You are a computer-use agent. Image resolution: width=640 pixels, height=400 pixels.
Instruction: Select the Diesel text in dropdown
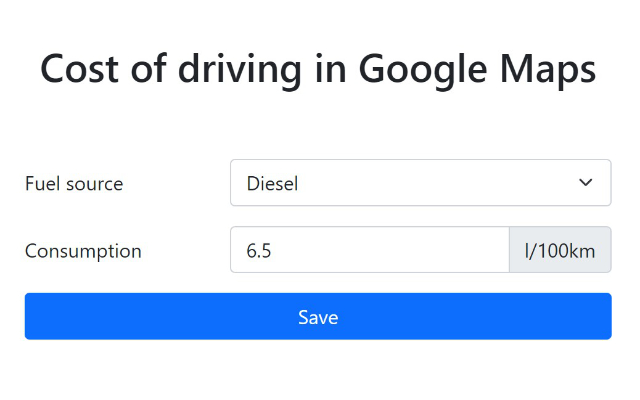(x=272, y=184)
